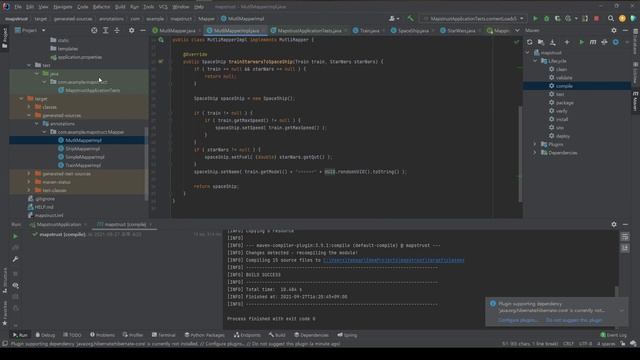
Task: Click wrench icon in Run panel sidebar
Action: click(x=15, y=259)
